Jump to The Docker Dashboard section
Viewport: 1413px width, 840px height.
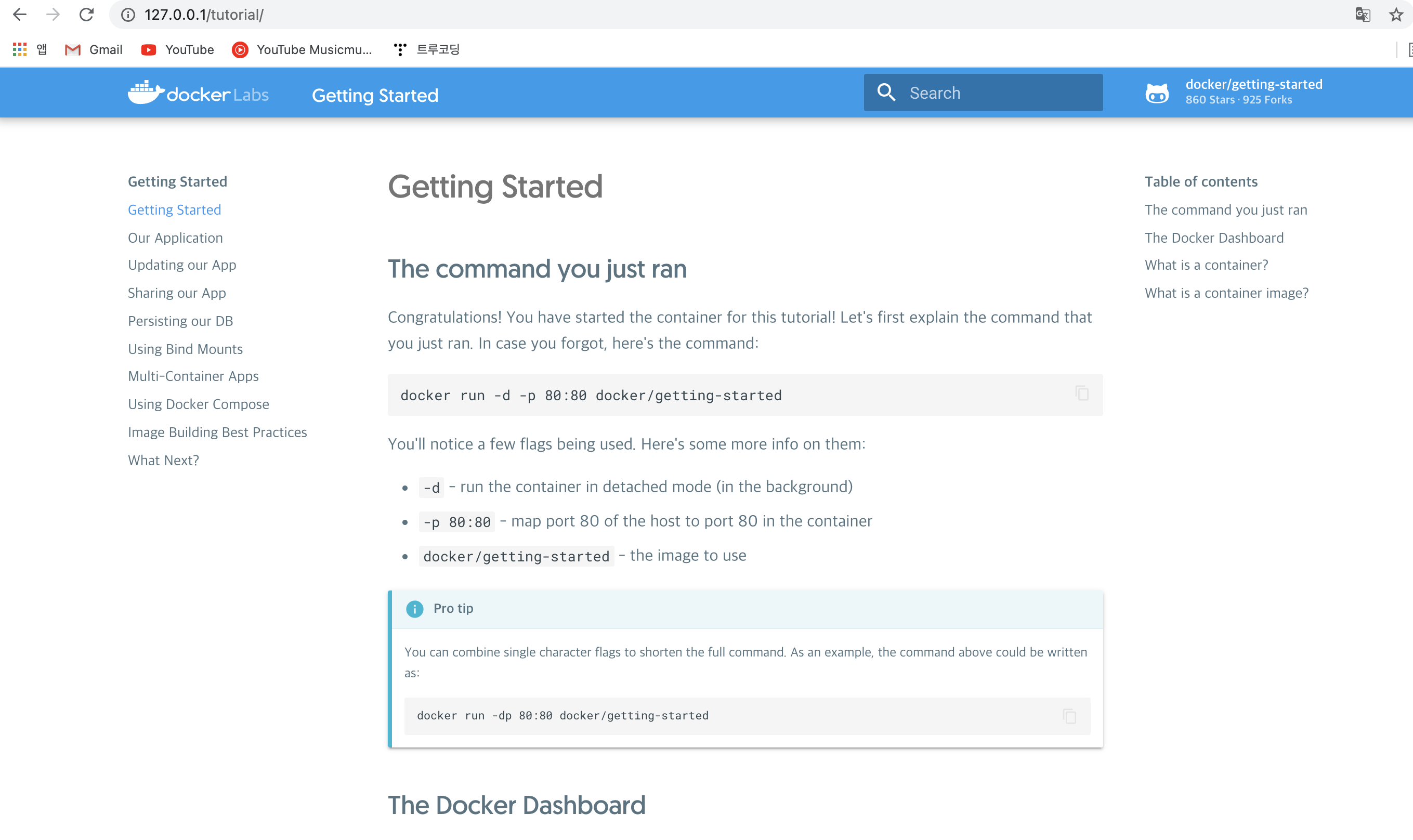click(x=1214, y=238)
